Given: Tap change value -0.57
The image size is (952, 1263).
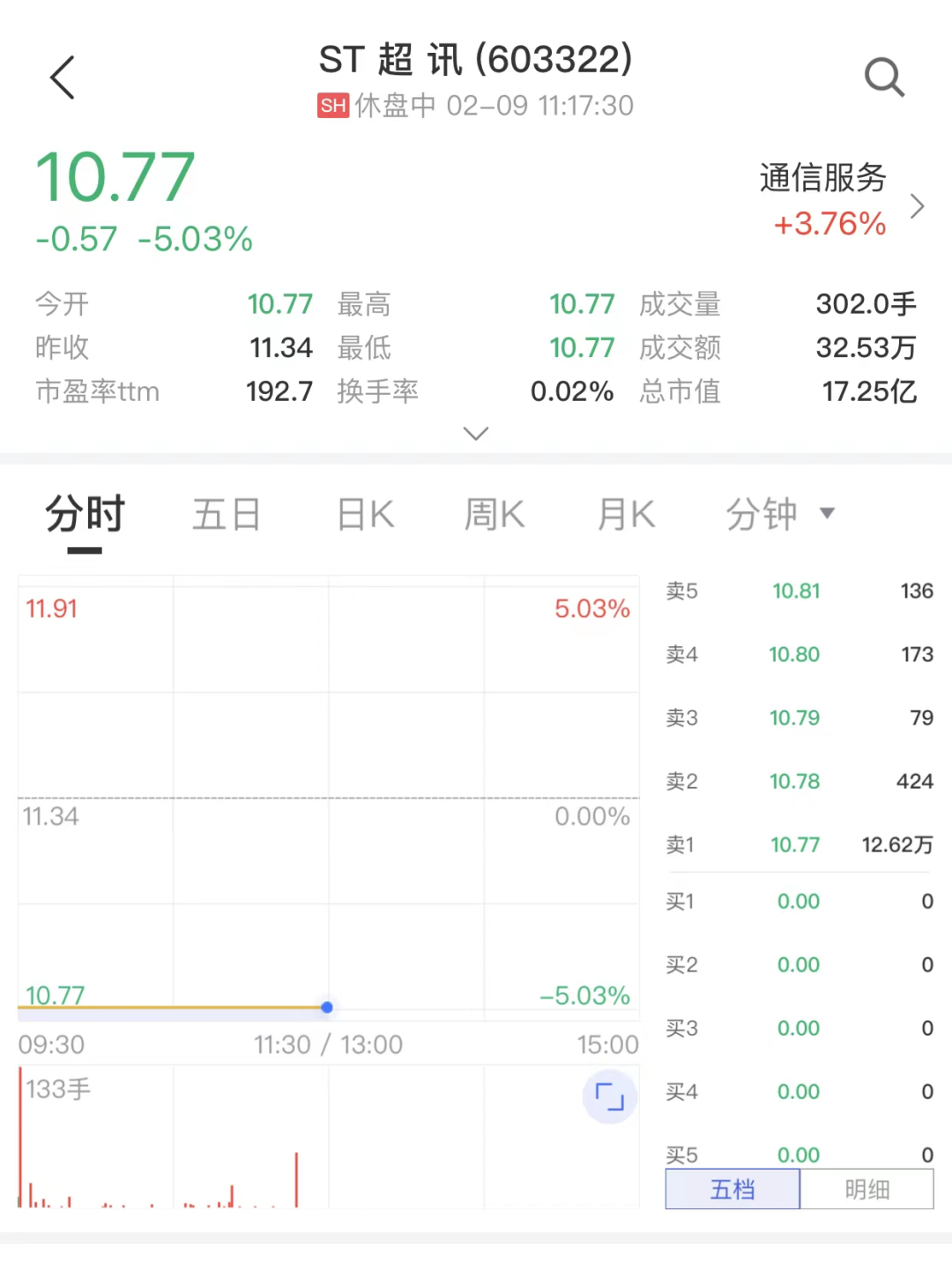Looking at the screenshot, I should (77, 239).
